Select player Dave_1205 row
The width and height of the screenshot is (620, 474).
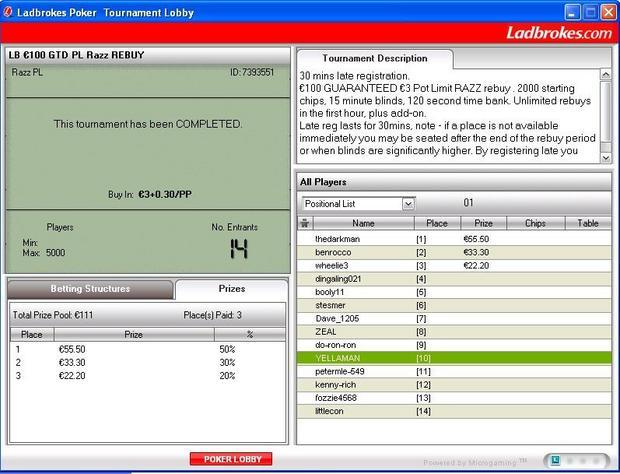(x=454, y=319)
